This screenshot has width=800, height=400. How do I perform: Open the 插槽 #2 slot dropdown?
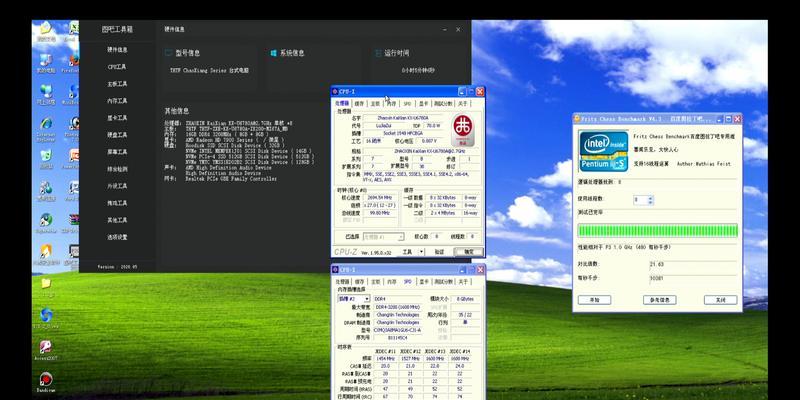(354, 298)
